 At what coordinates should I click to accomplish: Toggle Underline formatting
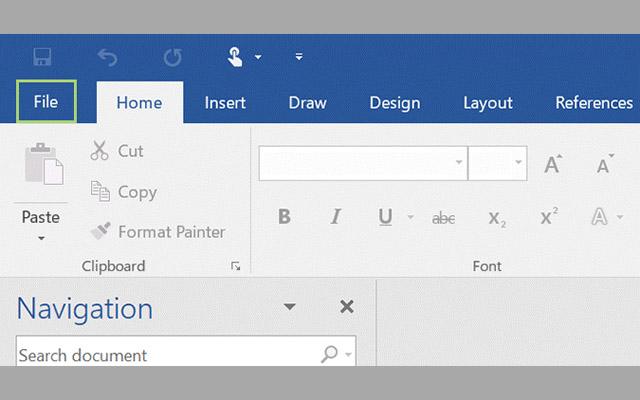tap(385, 217)
